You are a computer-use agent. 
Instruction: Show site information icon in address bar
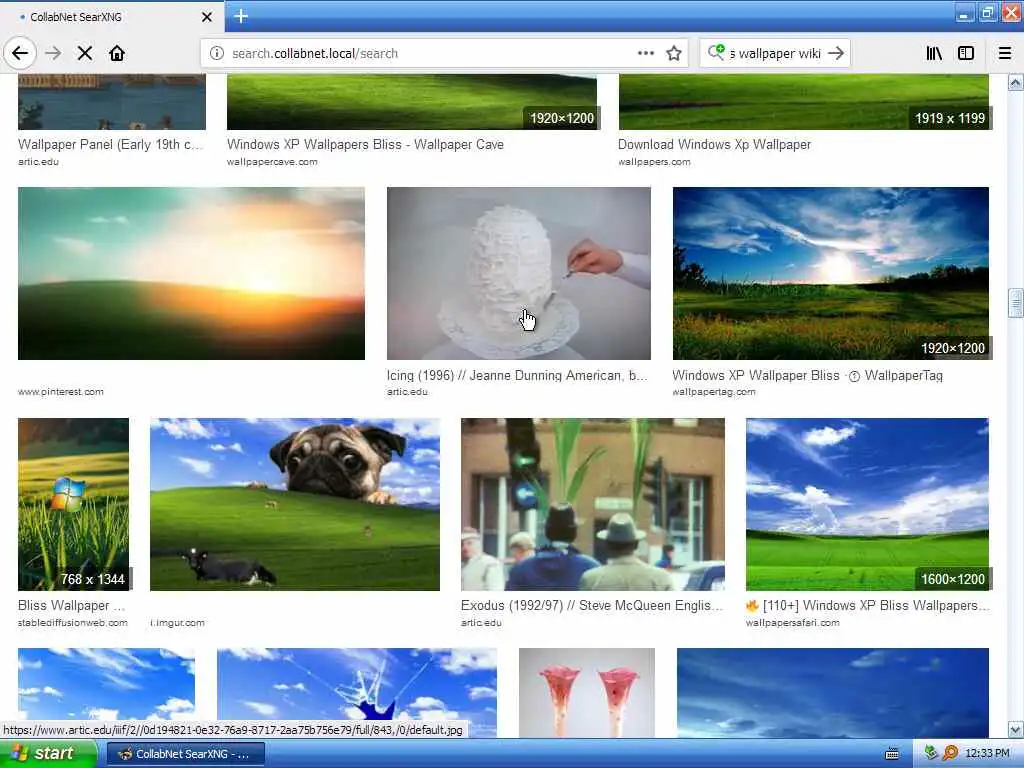[217, 53]
